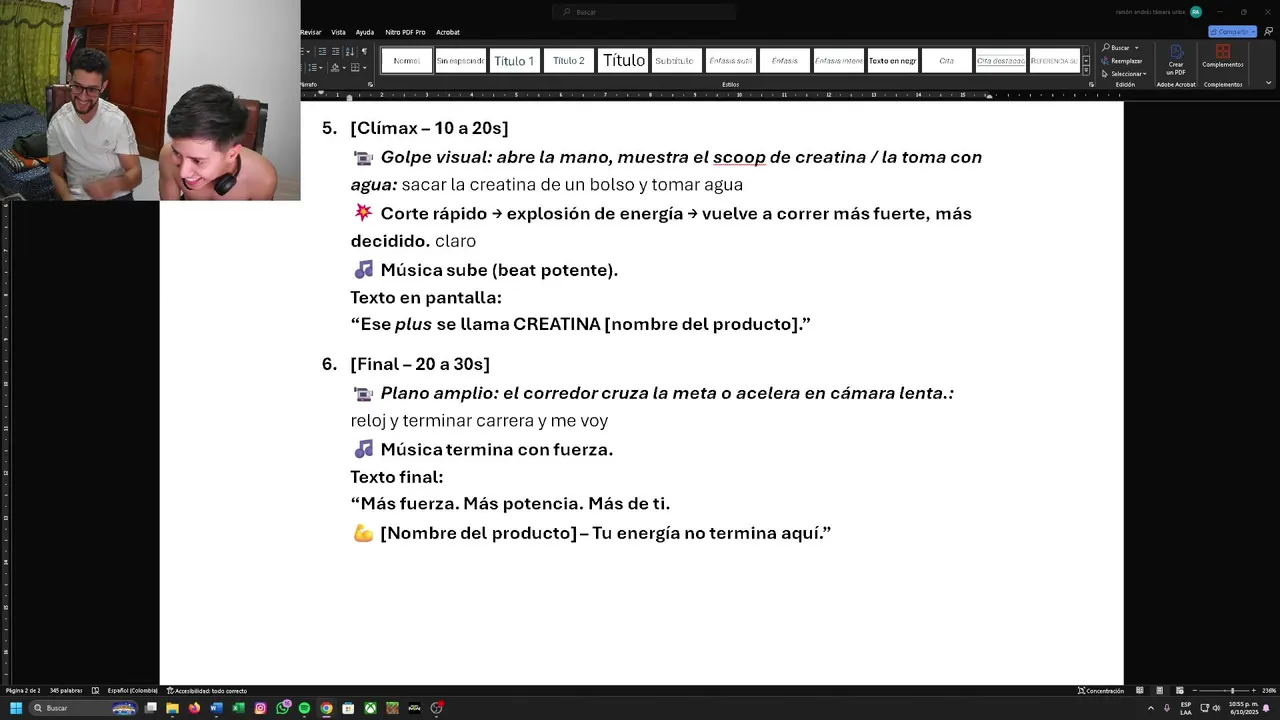Click Accesibilidad: todo correcto status
The height and width of the screenshot is (720, 1280).
(x=207, y=691)
